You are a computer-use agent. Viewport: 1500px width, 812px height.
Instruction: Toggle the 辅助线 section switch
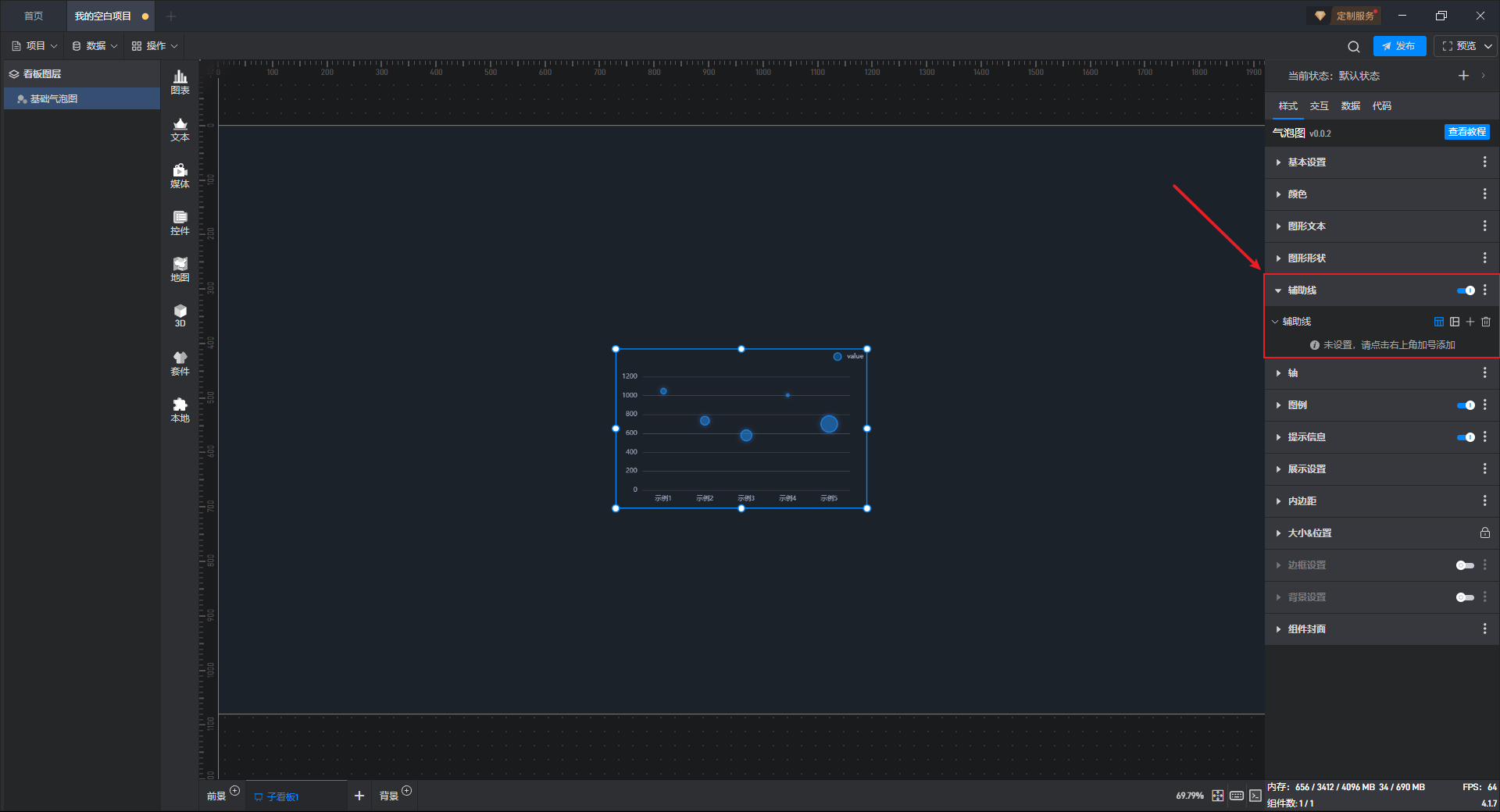[1466, 290]
